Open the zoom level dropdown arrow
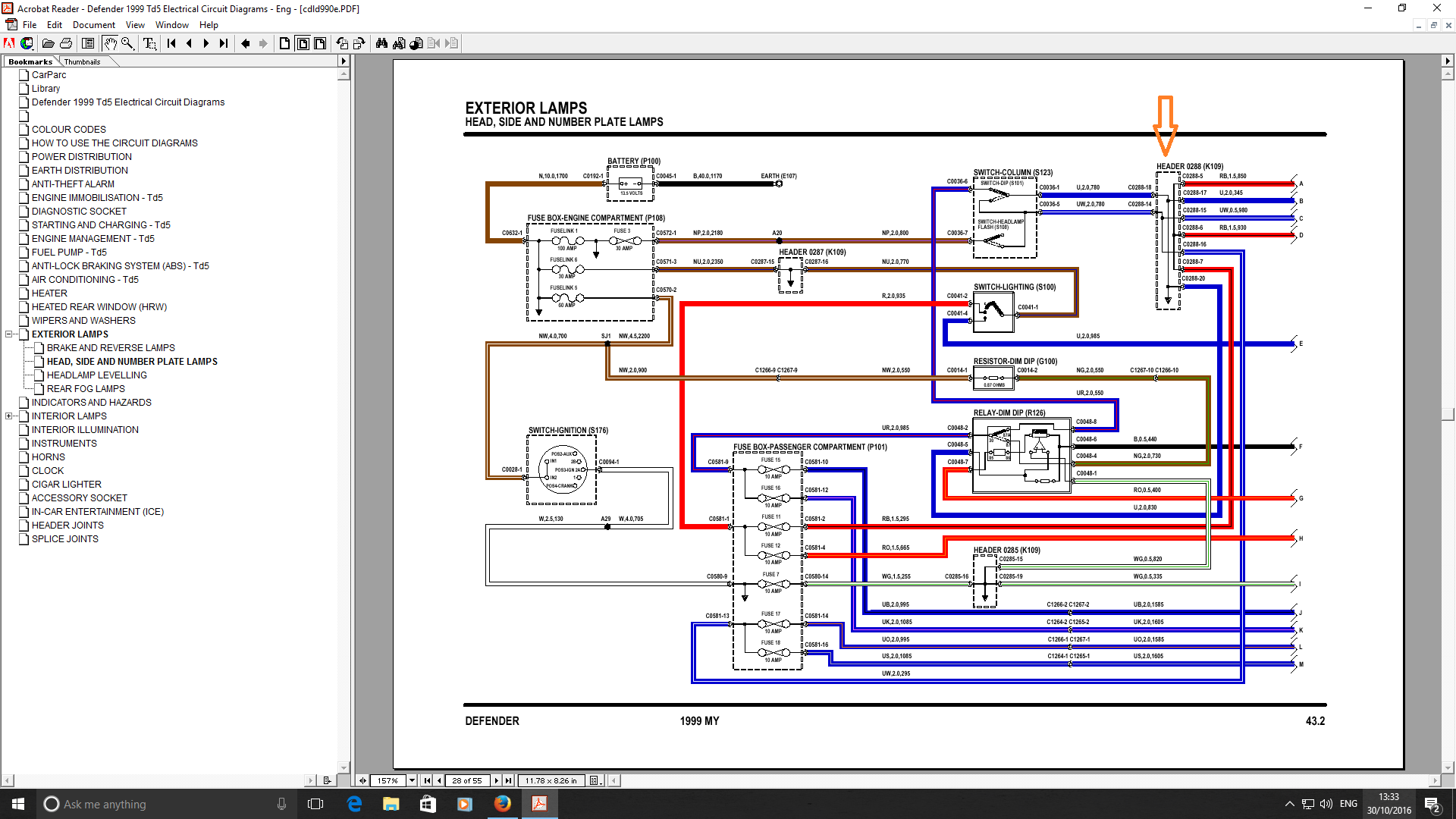1456x819 pixels. (x=412, y=780)
